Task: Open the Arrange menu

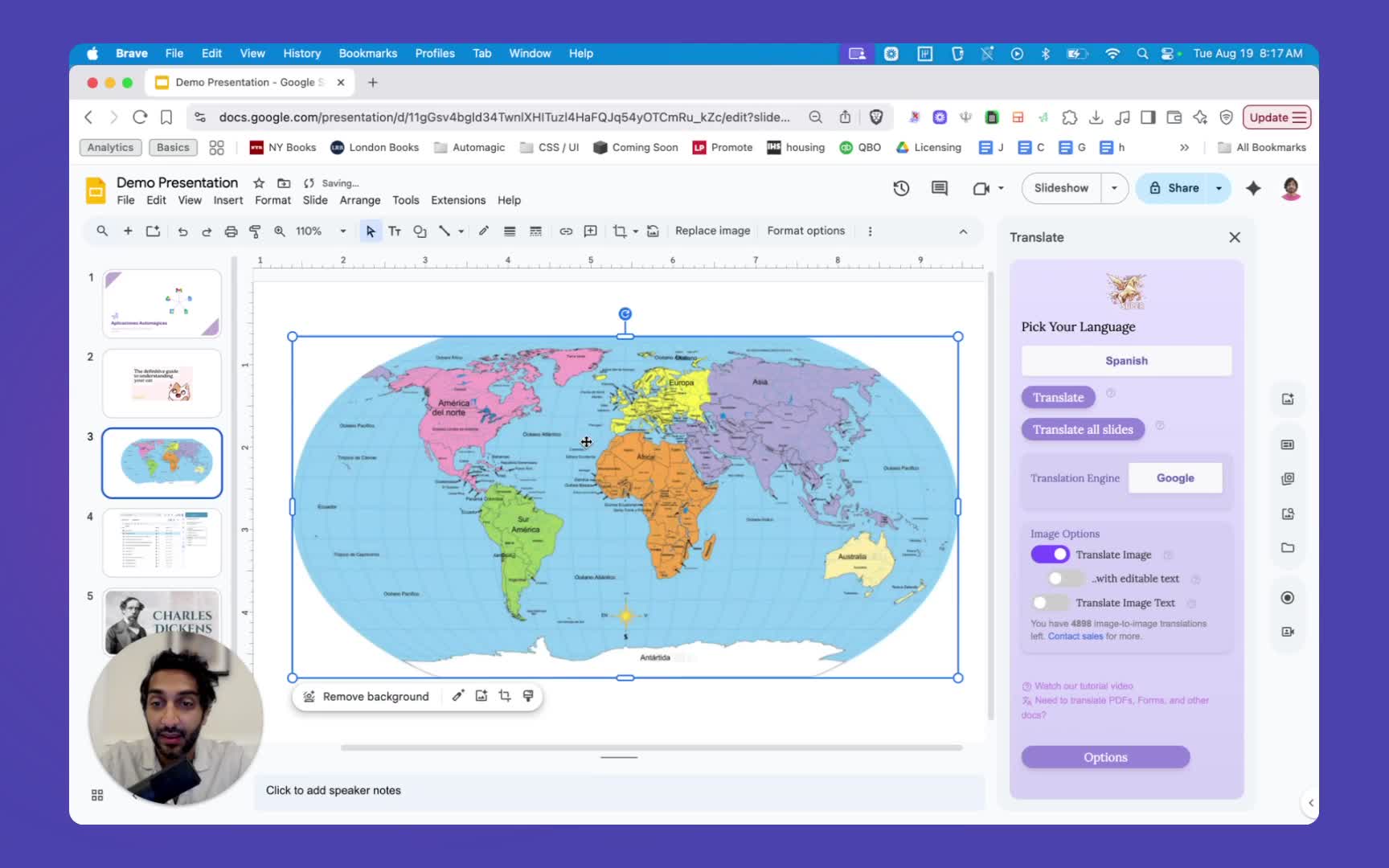Action: point(359,200)
